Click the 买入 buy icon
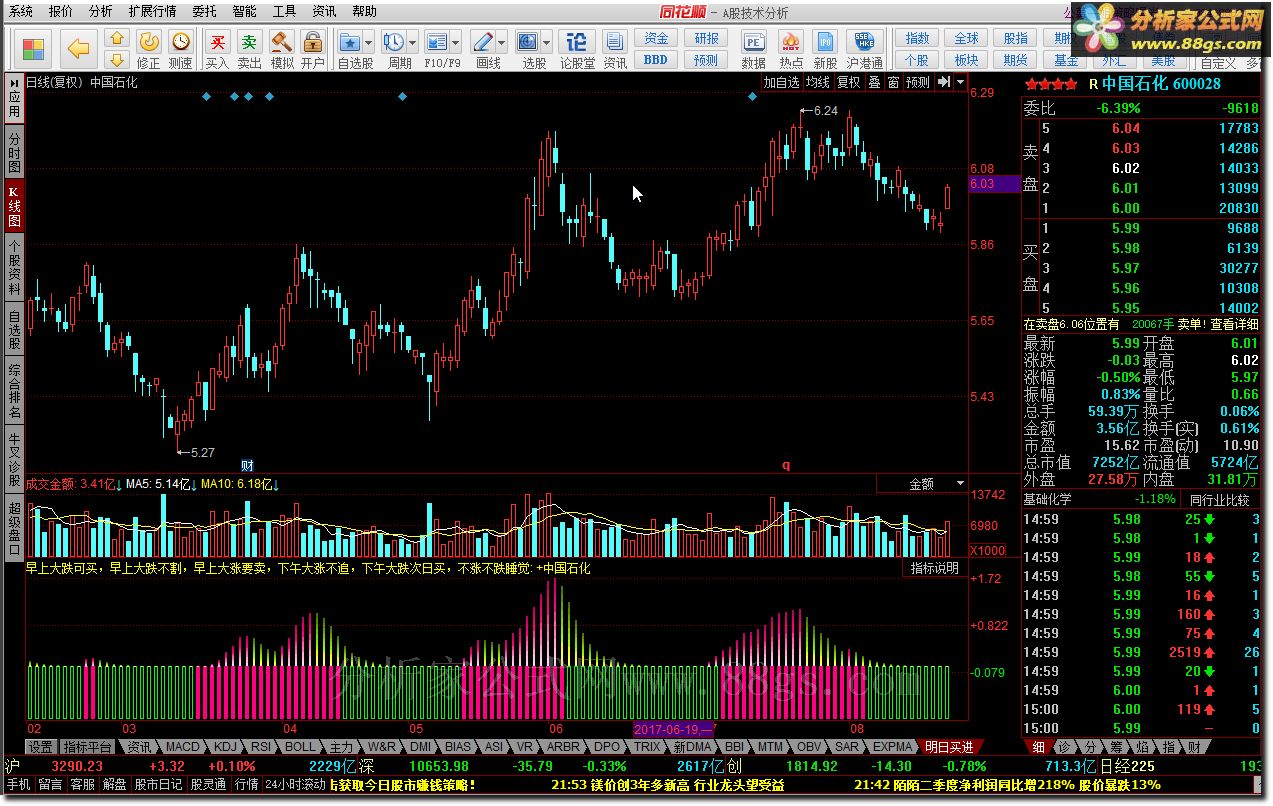Screen dimensions: 1273x806 [217, 48]
